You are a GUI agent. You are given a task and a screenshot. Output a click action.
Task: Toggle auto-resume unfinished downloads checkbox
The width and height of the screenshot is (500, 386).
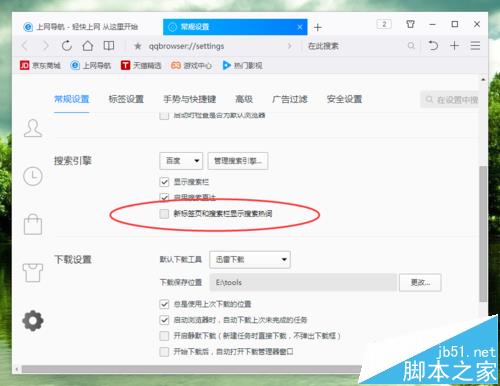164,320
